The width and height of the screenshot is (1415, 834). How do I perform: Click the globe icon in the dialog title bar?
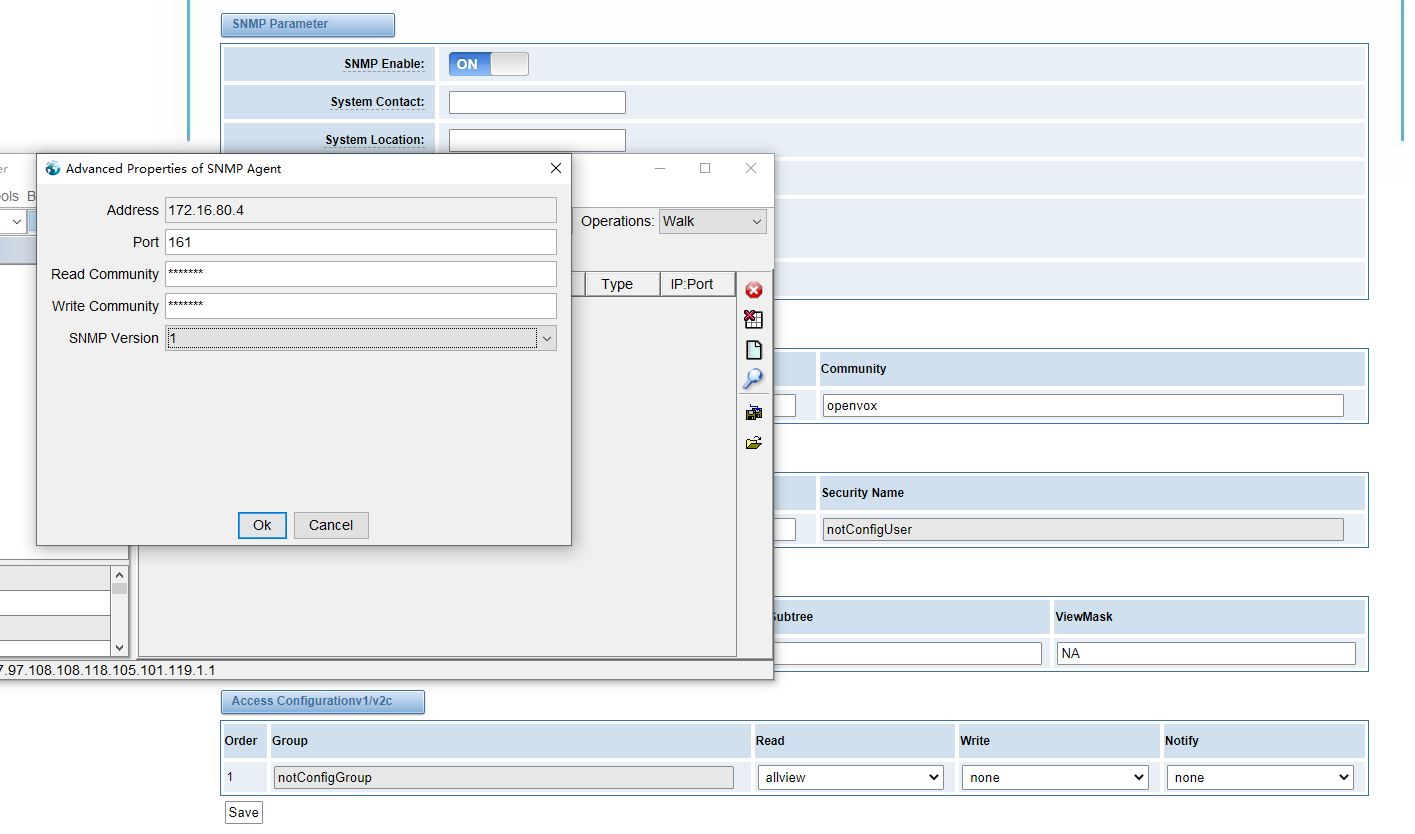coord(53,168)
